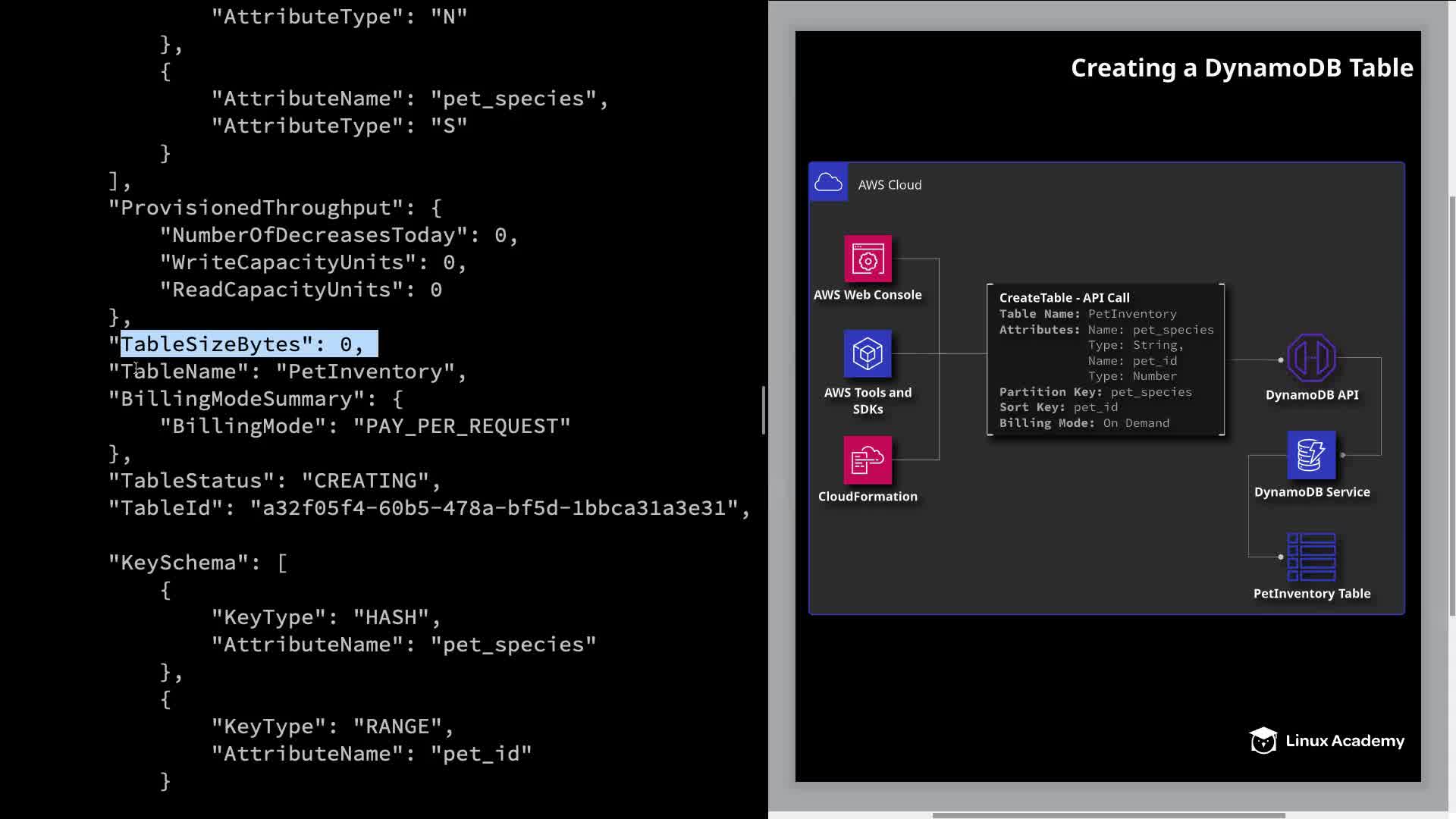This screenshot has height=819, width=1456.
Task: Click the KeySchema opening bracket line
Action: tap(199, 563)
